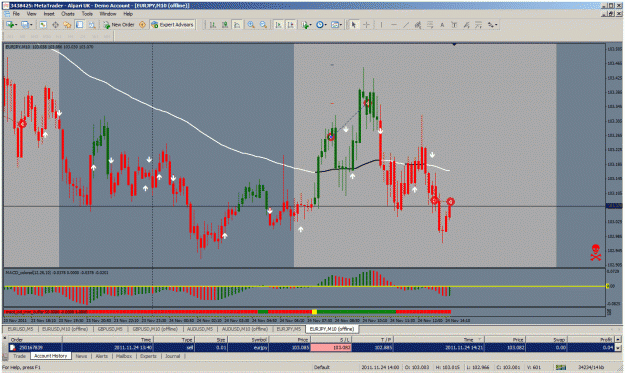Open the Help menu
This screenshot has width=625, height=373.
[128, 14]
